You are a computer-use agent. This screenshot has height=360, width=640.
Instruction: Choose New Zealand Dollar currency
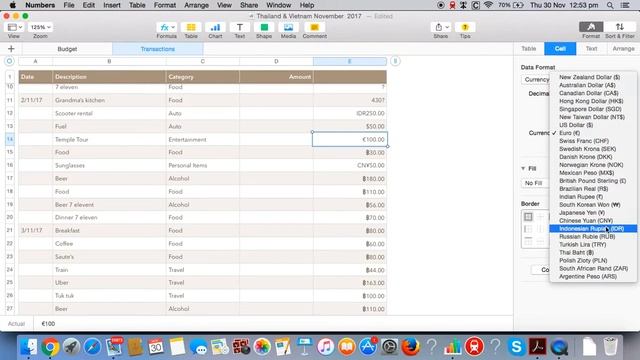(593, 77)
